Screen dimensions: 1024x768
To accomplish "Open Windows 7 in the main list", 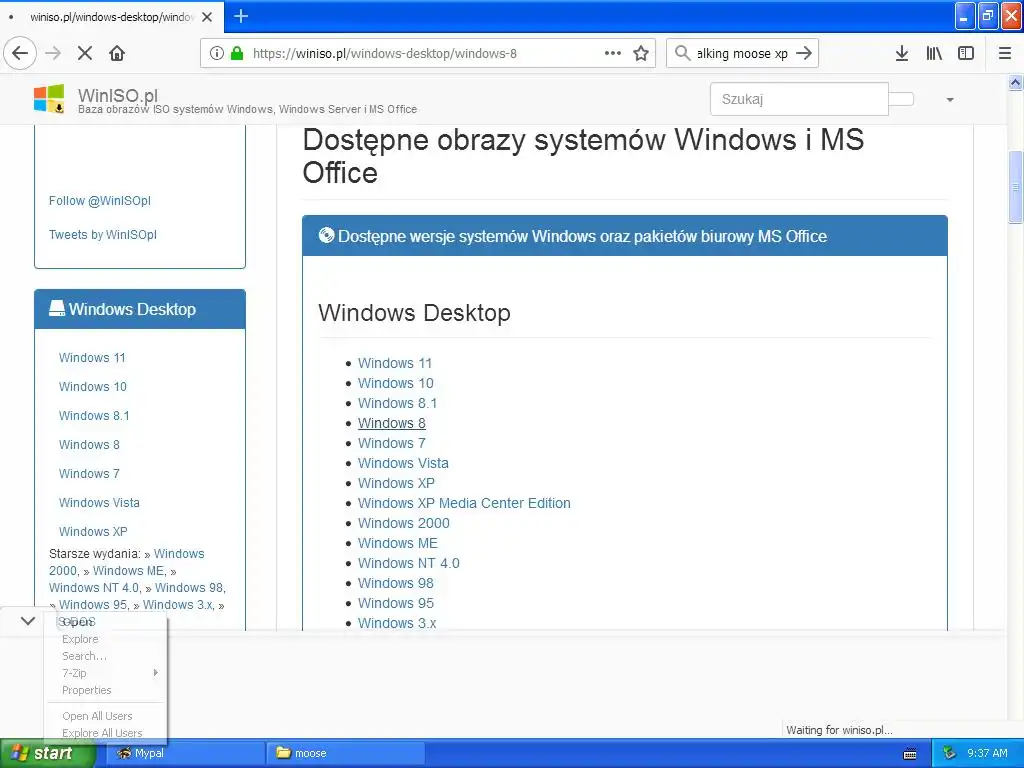I will click(392, 443).
